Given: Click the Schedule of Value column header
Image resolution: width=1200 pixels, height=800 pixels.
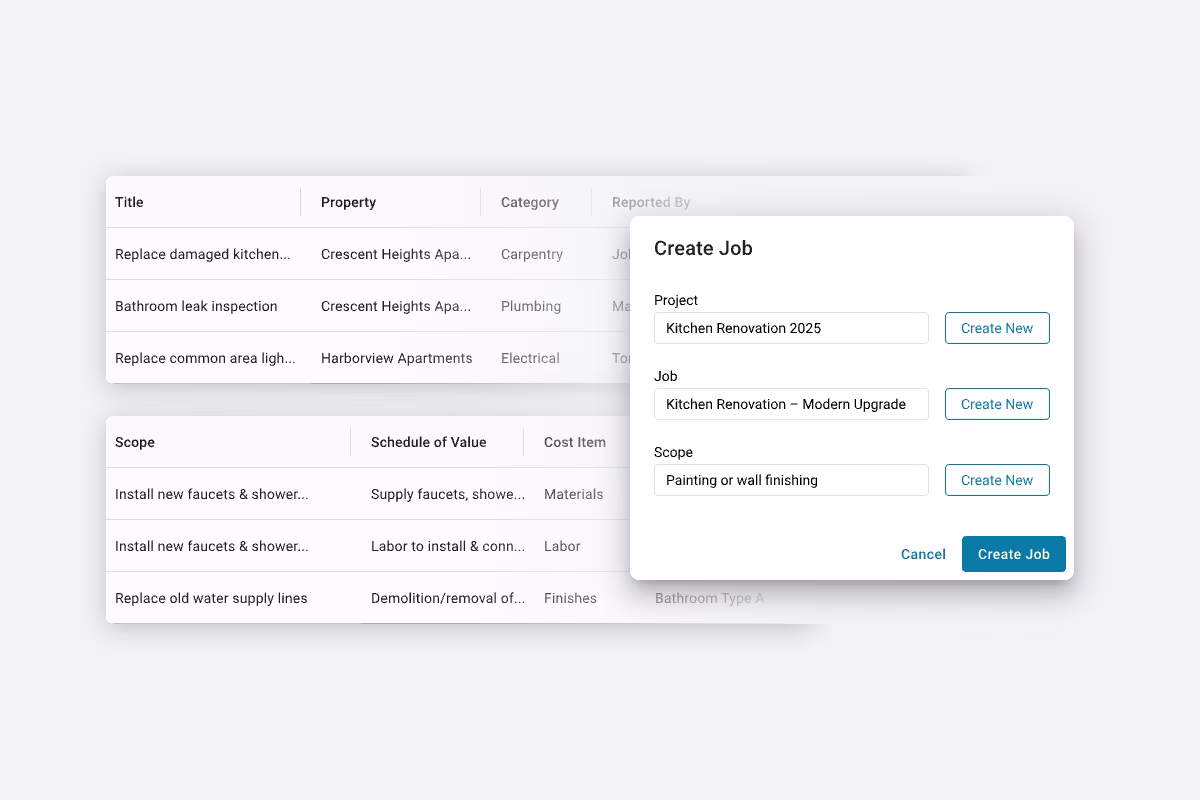Looking at the screenshot, I should (427, 441).
